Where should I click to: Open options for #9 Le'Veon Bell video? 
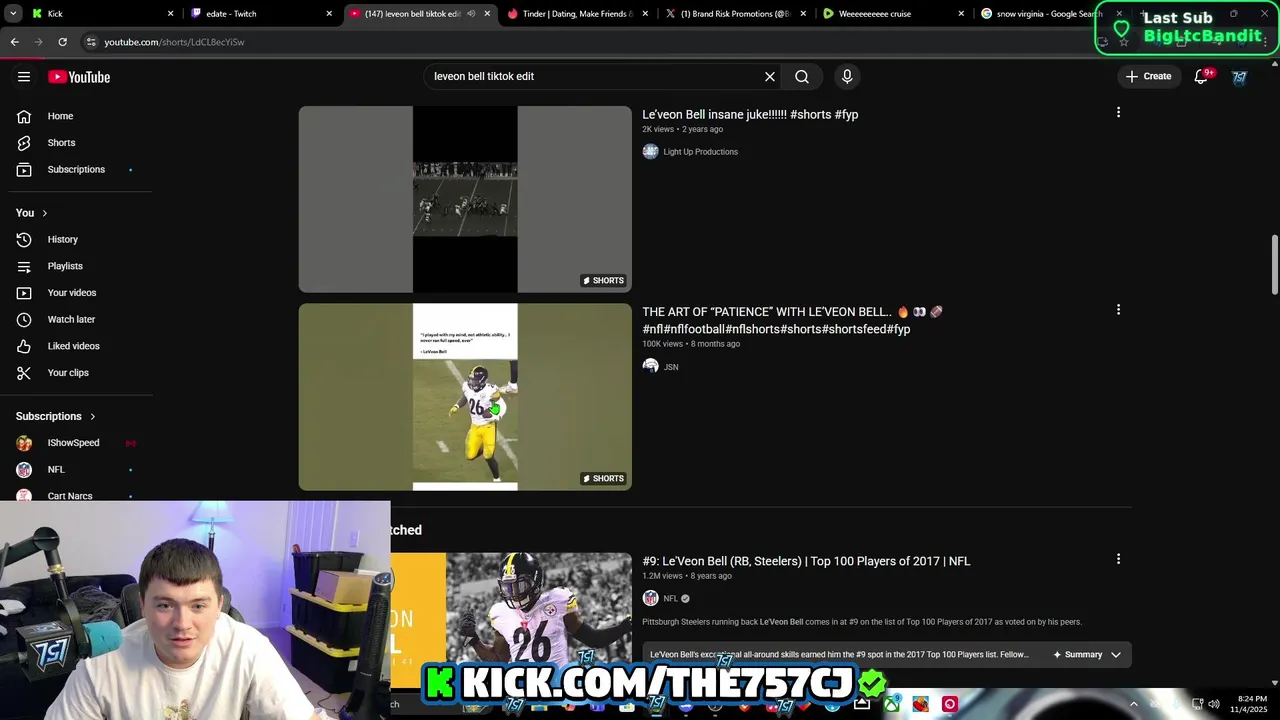point(1118,559)
